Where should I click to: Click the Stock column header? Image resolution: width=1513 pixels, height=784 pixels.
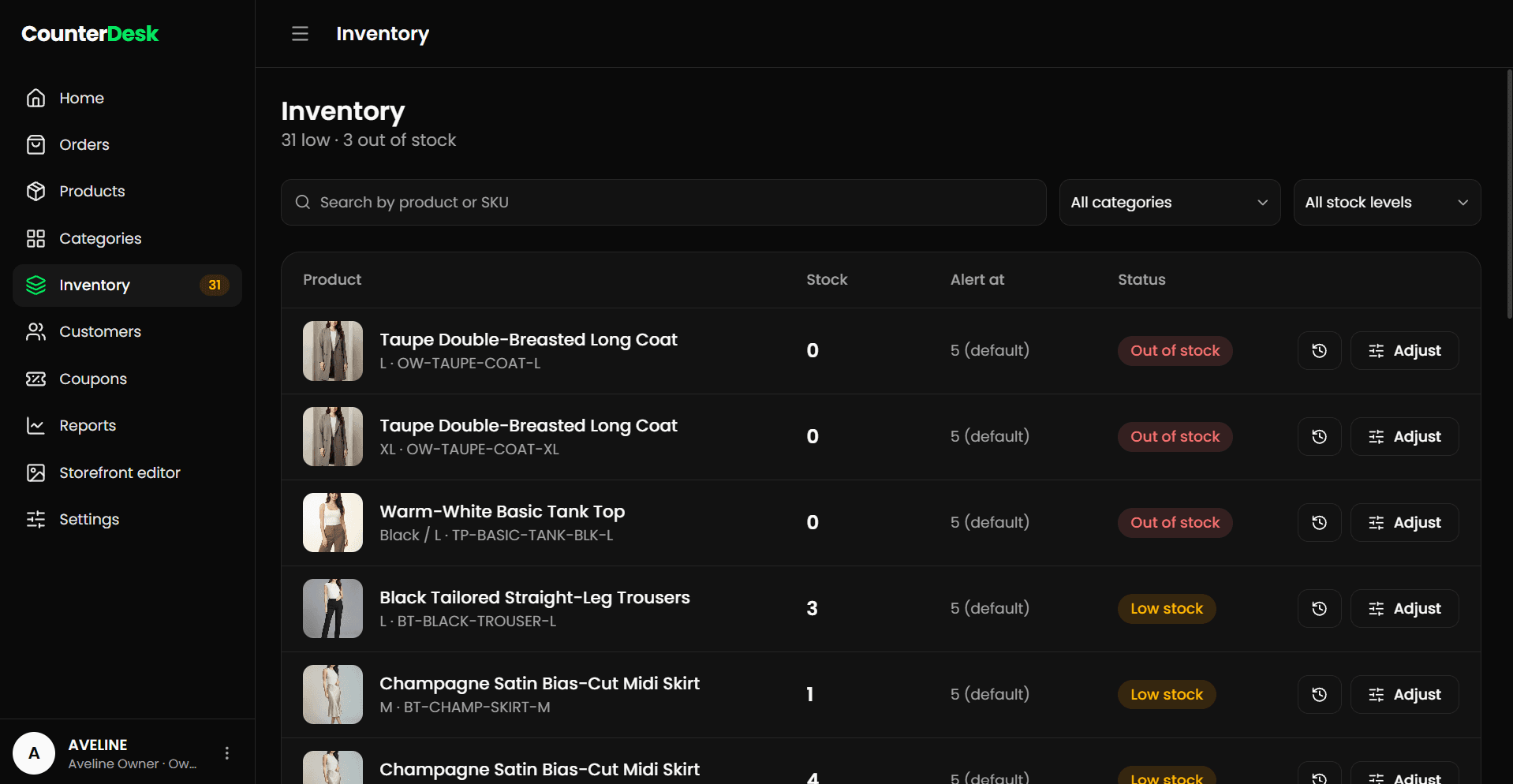pyautogui.click(x=827, y=280)
